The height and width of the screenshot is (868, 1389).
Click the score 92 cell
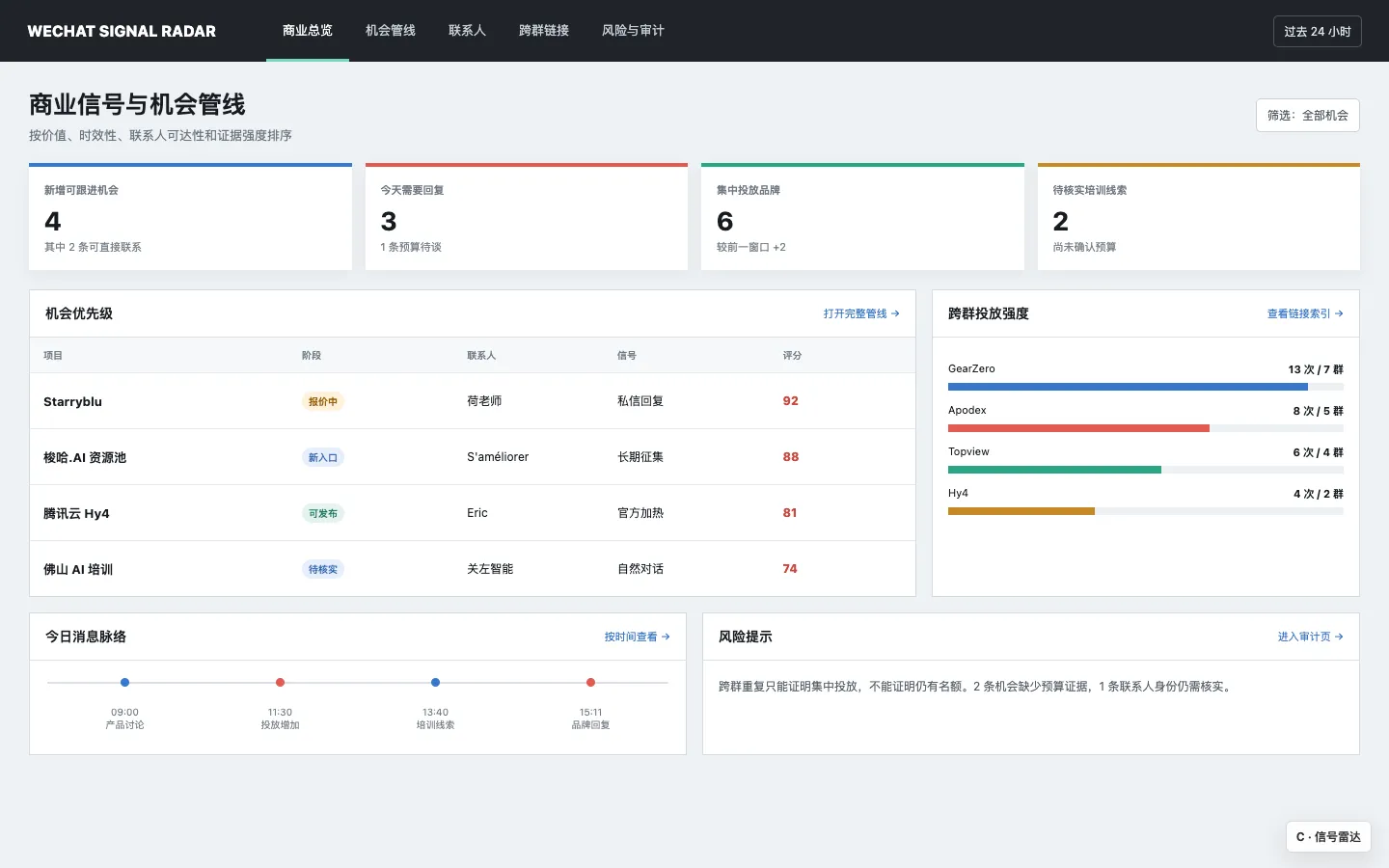[791, 401]
